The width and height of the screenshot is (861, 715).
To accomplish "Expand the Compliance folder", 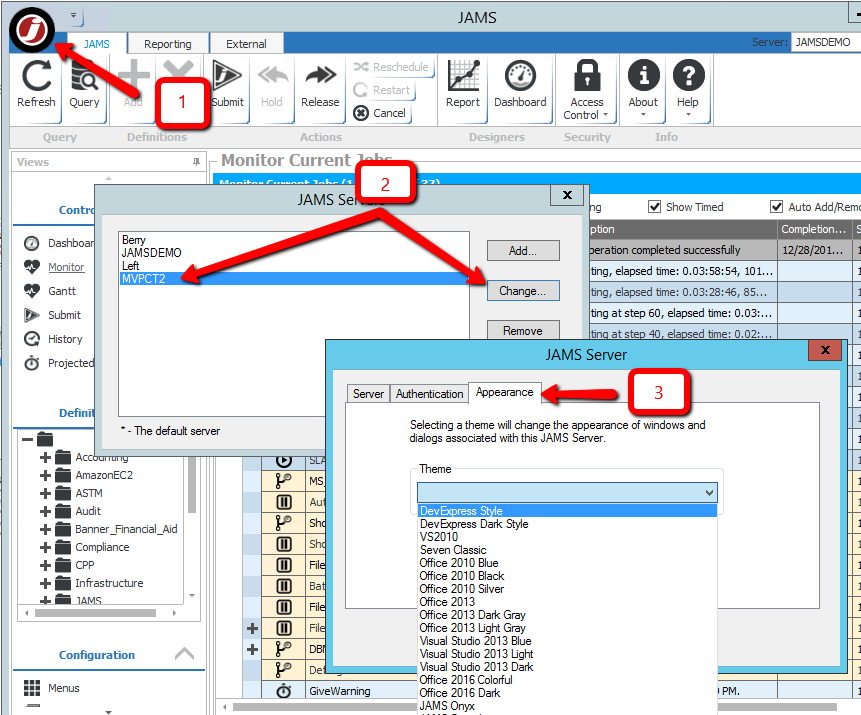I will pyautogui.click(x=46, y=548).
